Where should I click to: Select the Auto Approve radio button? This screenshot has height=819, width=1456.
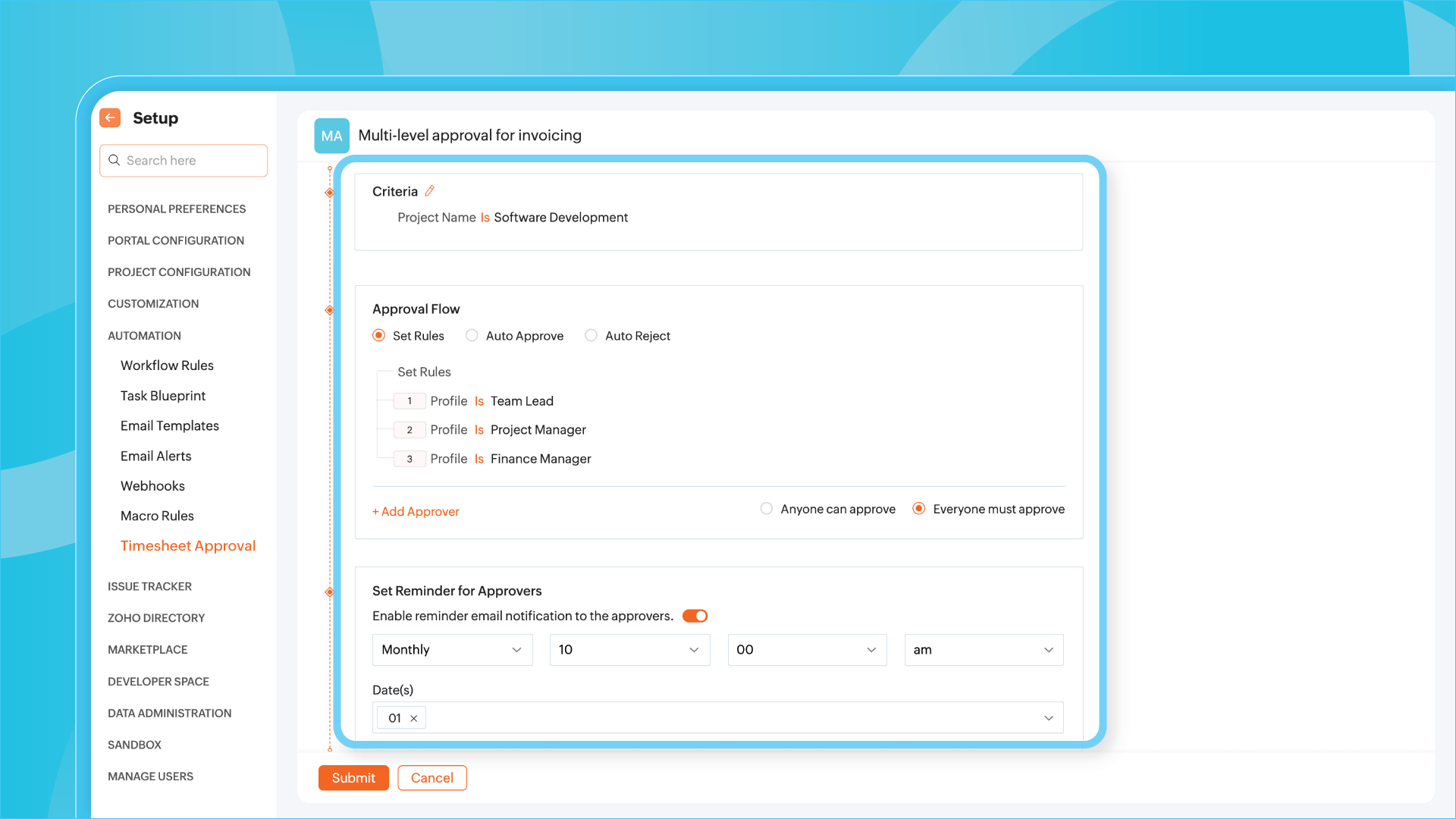point(472,335)
